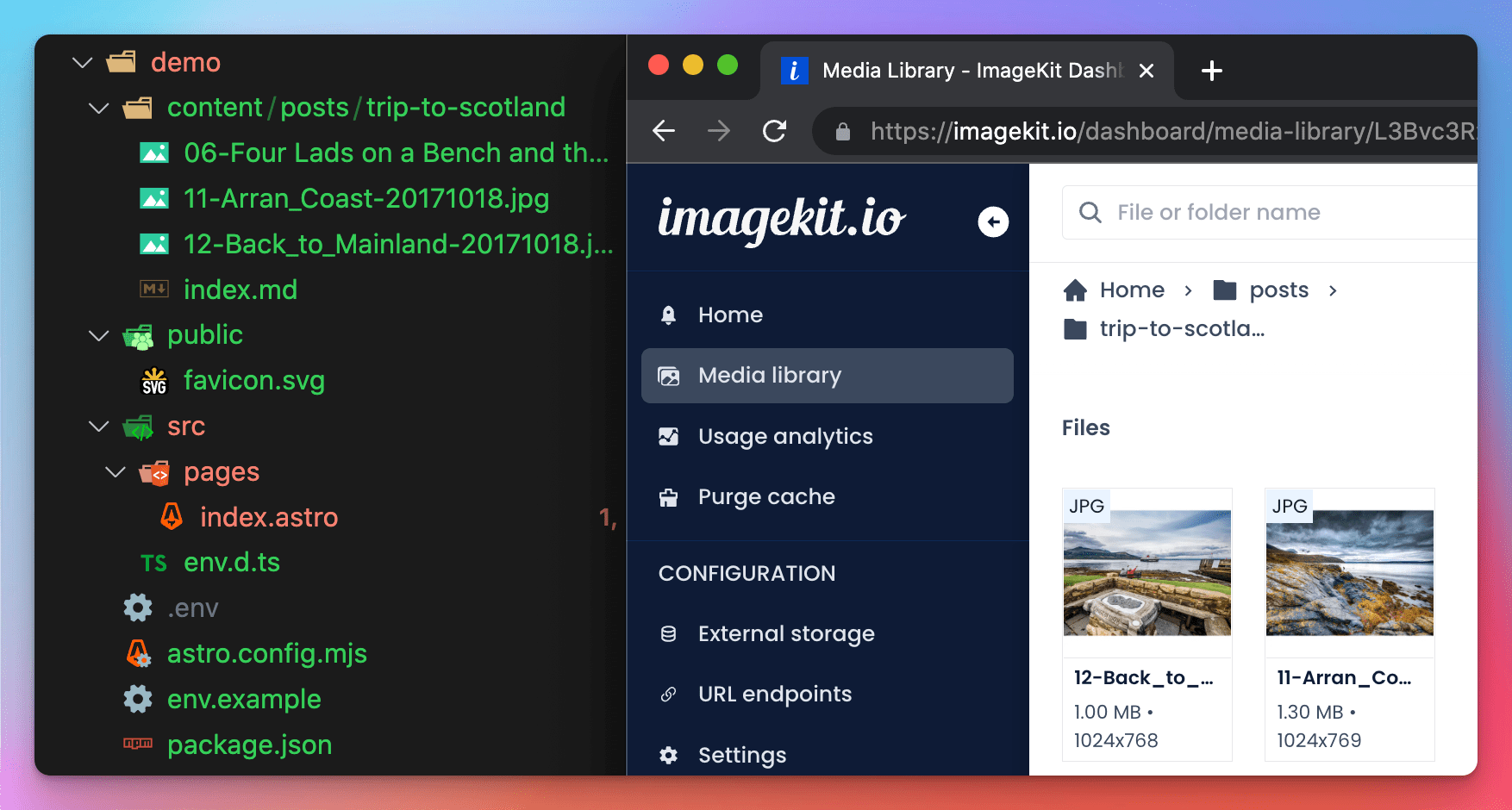Screen dimensions: 1512x810
Task: Click the search magnifier icon
Action: pyautogui.click(x=1090, y=212)
